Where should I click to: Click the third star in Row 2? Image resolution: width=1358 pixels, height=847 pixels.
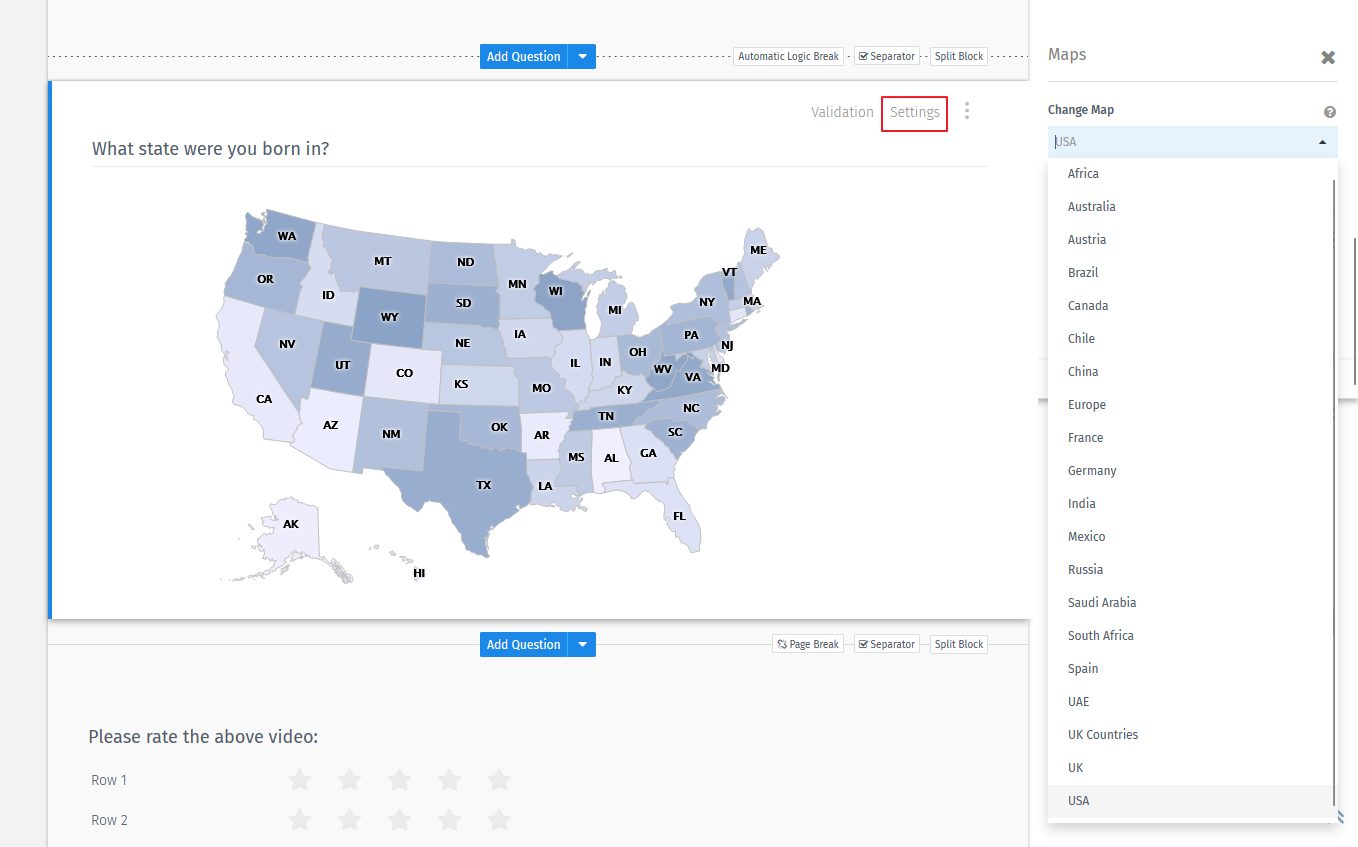pos(399,820)
